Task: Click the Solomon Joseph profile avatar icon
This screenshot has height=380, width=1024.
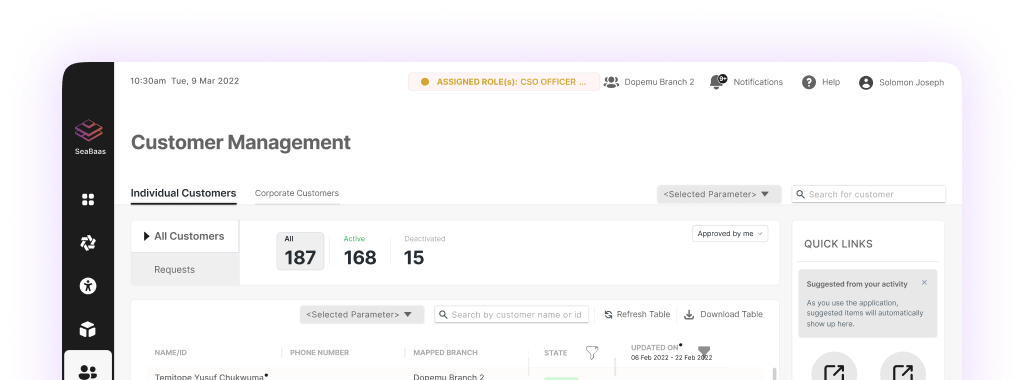Action: pyautogui.click(x=866, y=83)
